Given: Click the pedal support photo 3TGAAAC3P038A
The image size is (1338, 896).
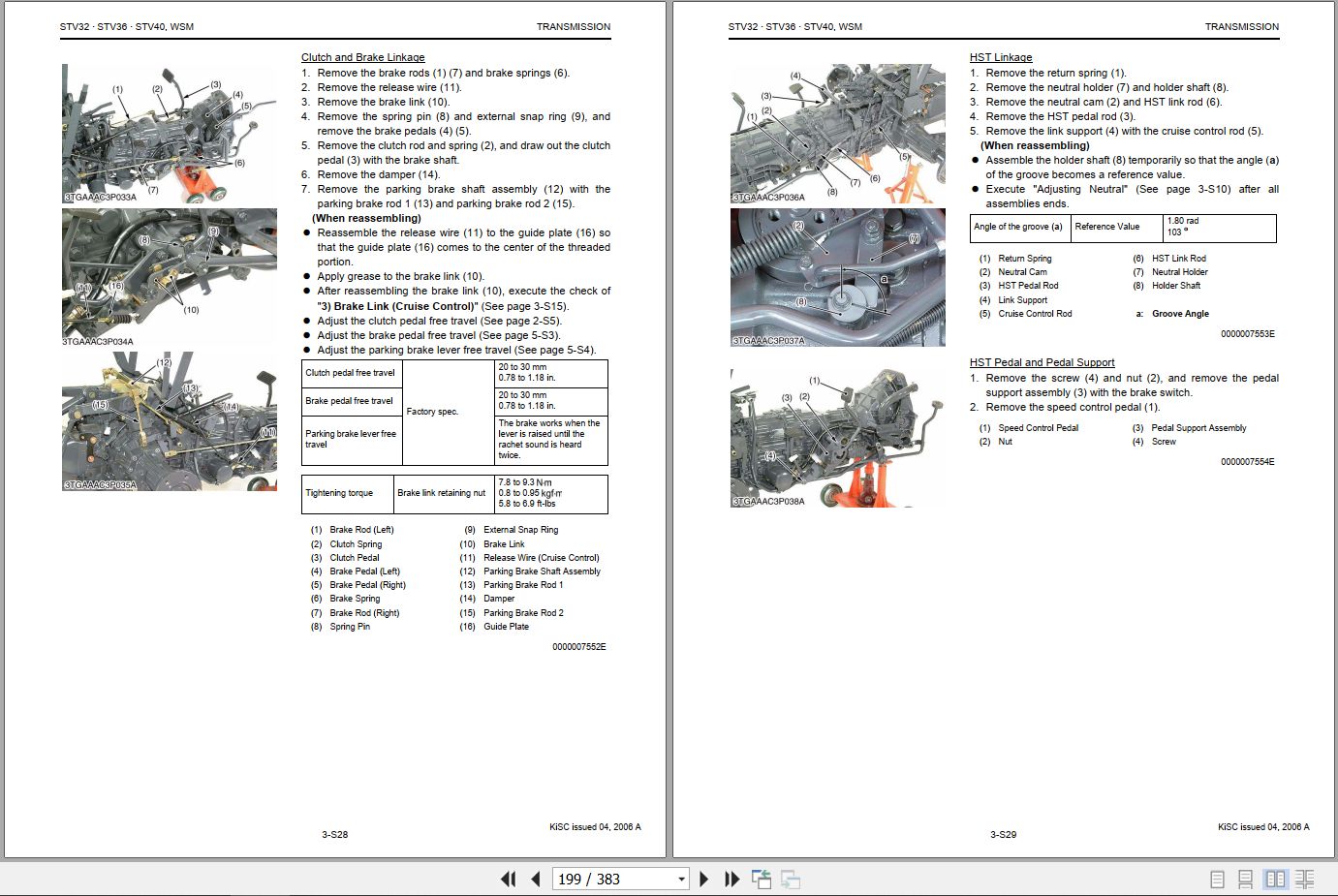Looking at the screenshot, I should [x=837, y=437].
